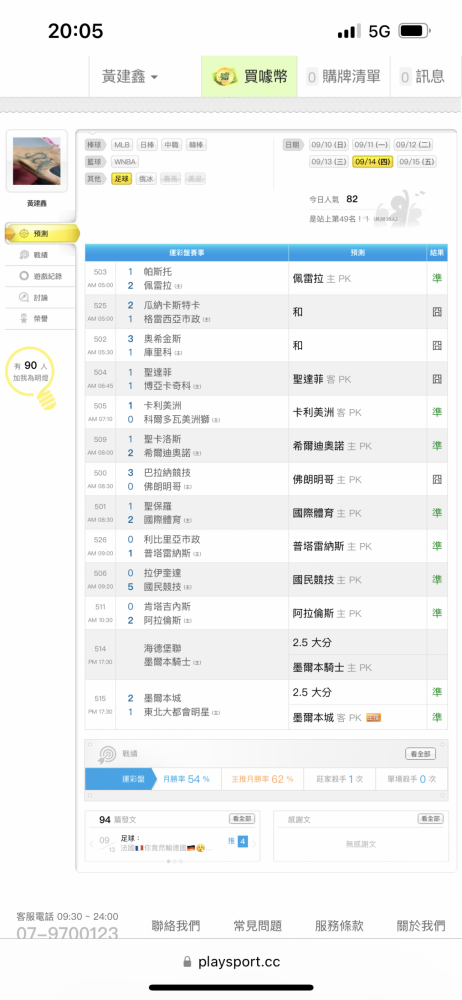This screenshot has height=1000, width=462.
Task: Click 莊家殺手 1 次 stat
Action: click(x=338, y=779)
